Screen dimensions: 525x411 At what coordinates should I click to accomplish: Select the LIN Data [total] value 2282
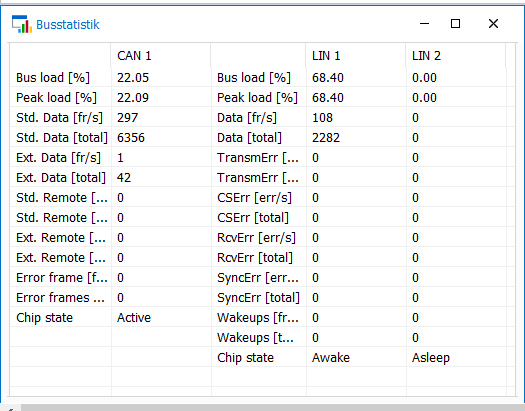click(326, 138)
